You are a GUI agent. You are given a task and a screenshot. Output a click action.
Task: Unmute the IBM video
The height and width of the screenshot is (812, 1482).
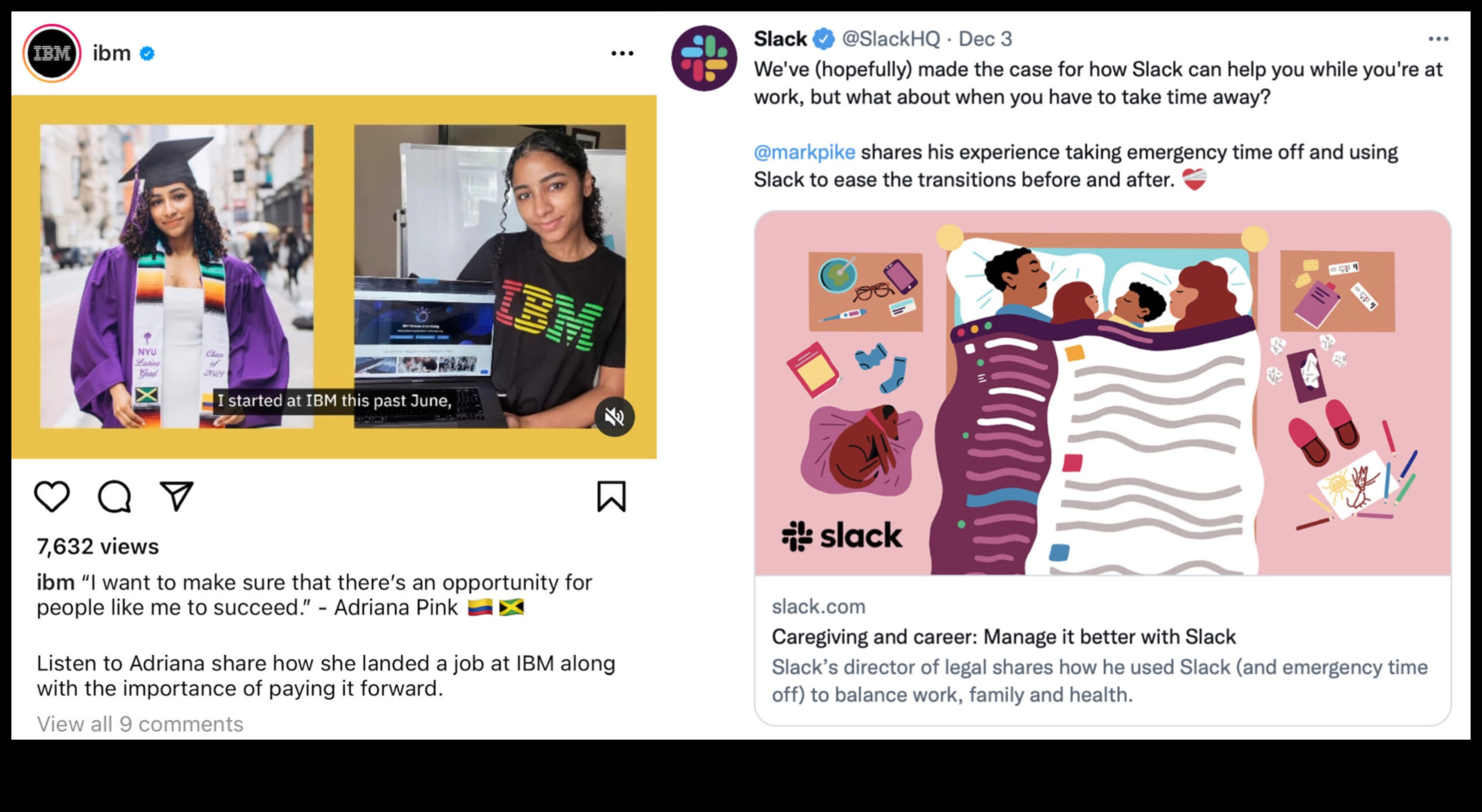[614, 417]
